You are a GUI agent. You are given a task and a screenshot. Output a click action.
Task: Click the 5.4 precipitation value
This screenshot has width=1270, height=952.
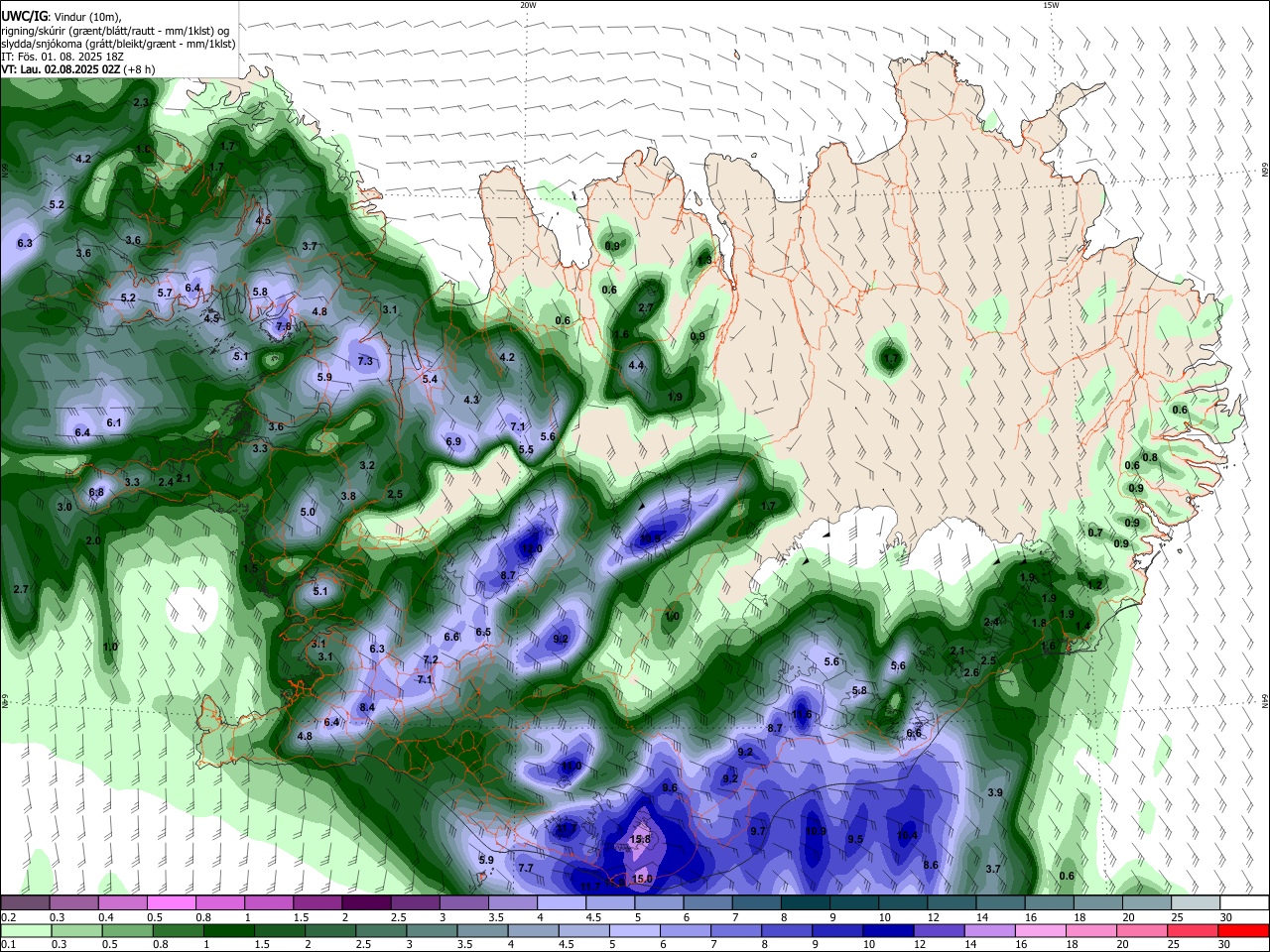(x=430, y=379)
